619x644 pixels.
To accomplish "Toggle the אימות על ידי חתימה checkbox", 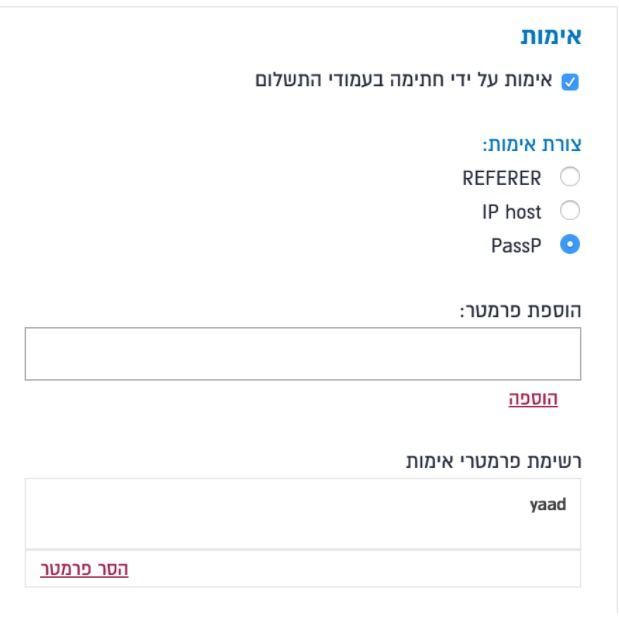I will pos(571,81).
